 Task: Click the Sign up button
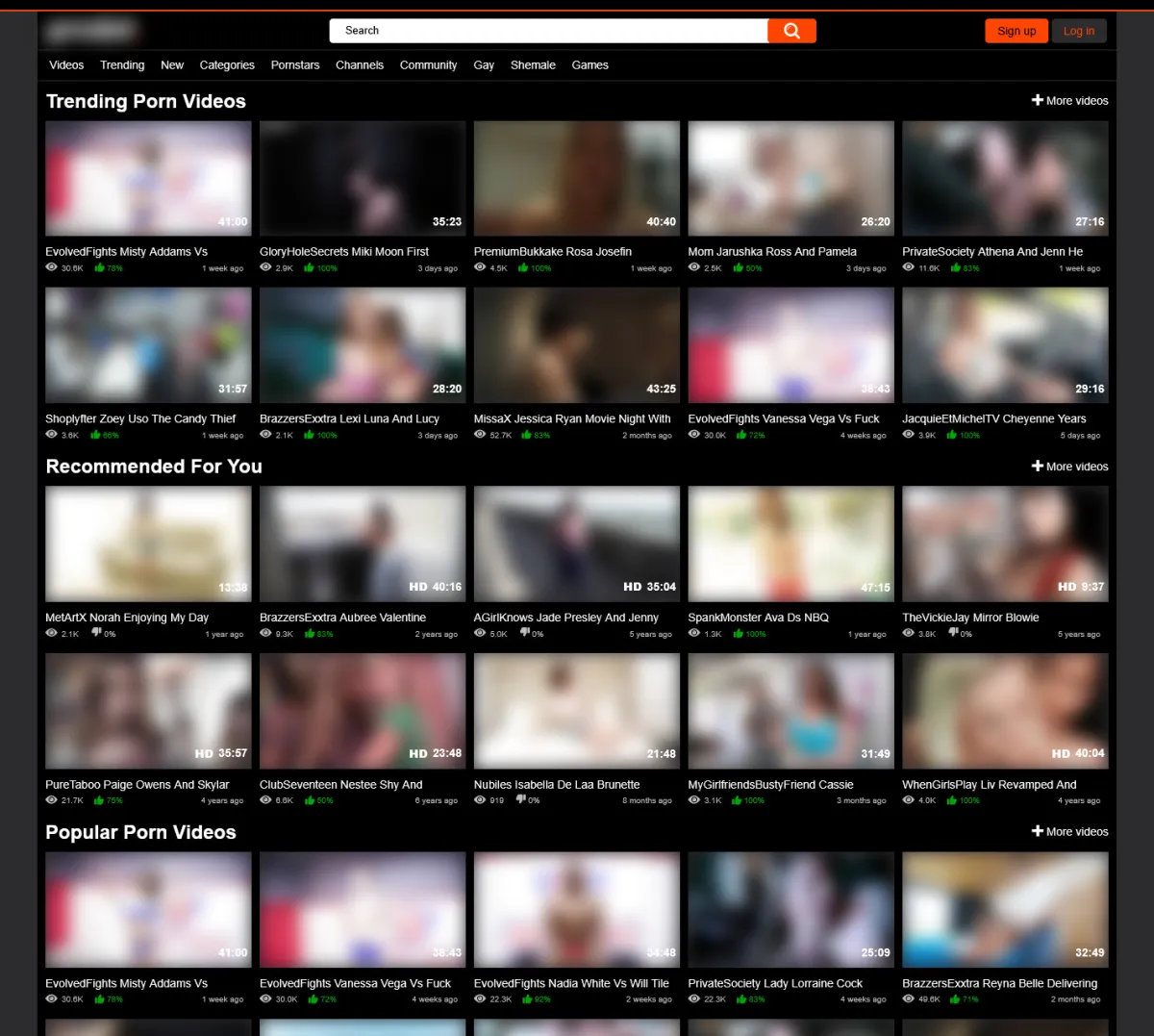[x=1016, y=31]
